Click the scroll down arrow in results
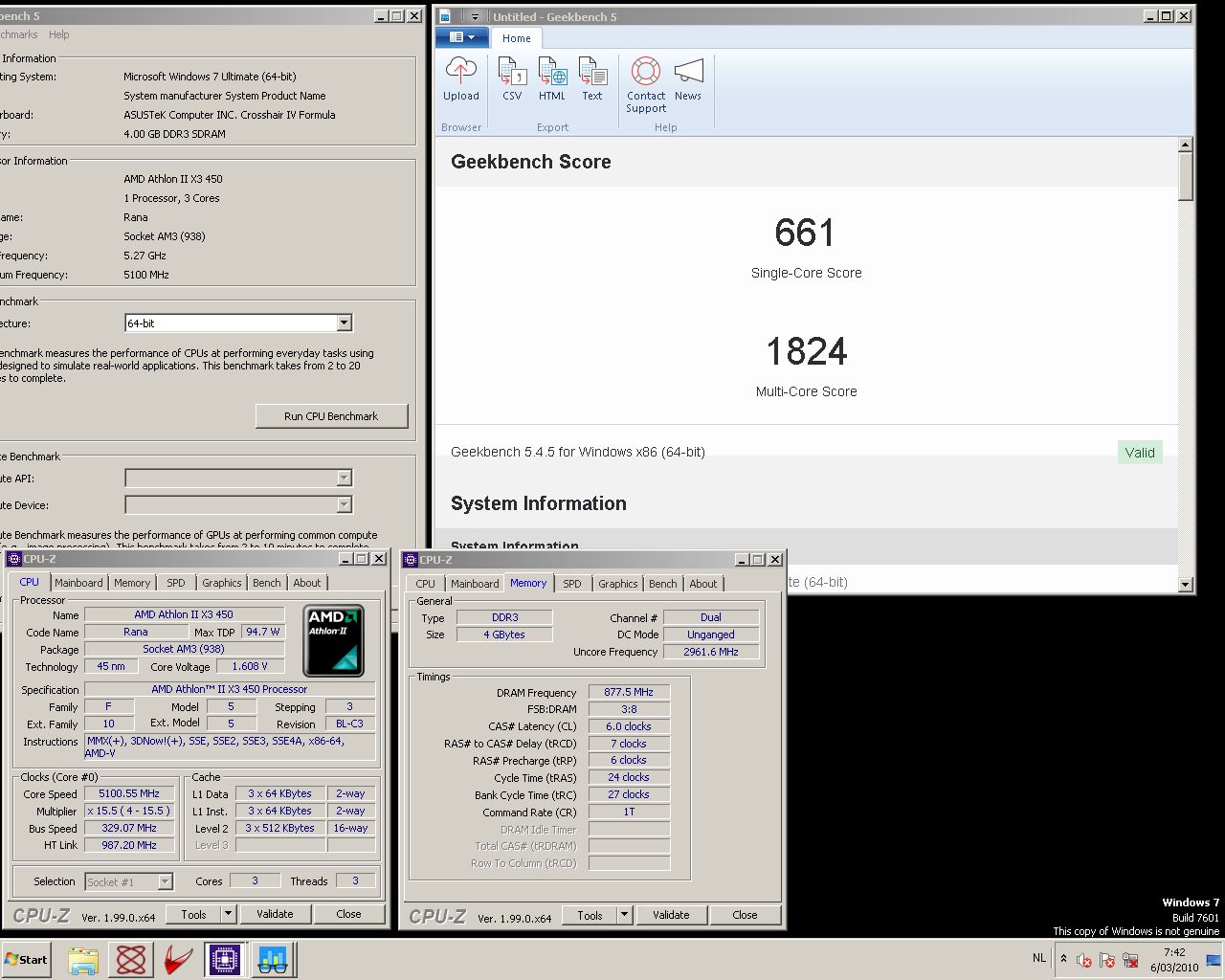 [1186, 584]
